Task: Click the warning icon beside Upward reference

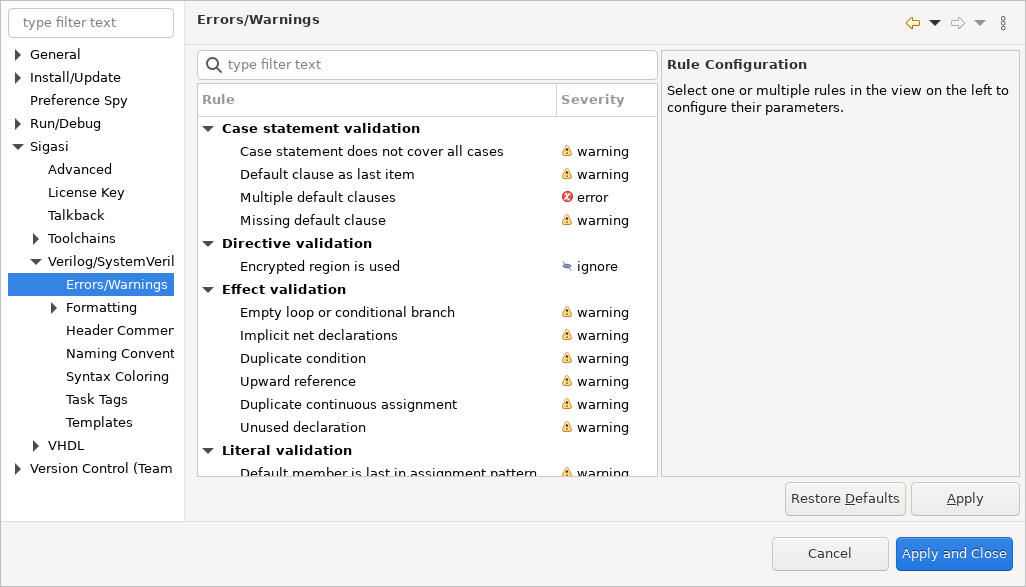Action: [567, 381]
